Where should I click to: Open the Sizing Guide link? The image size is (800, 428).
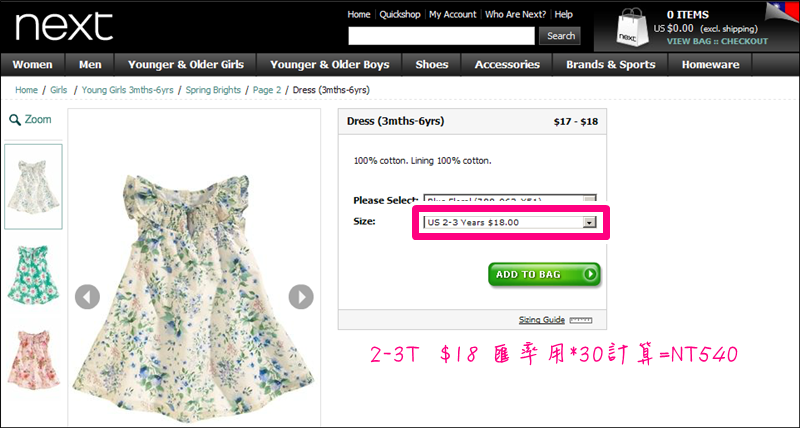[542, 320]
